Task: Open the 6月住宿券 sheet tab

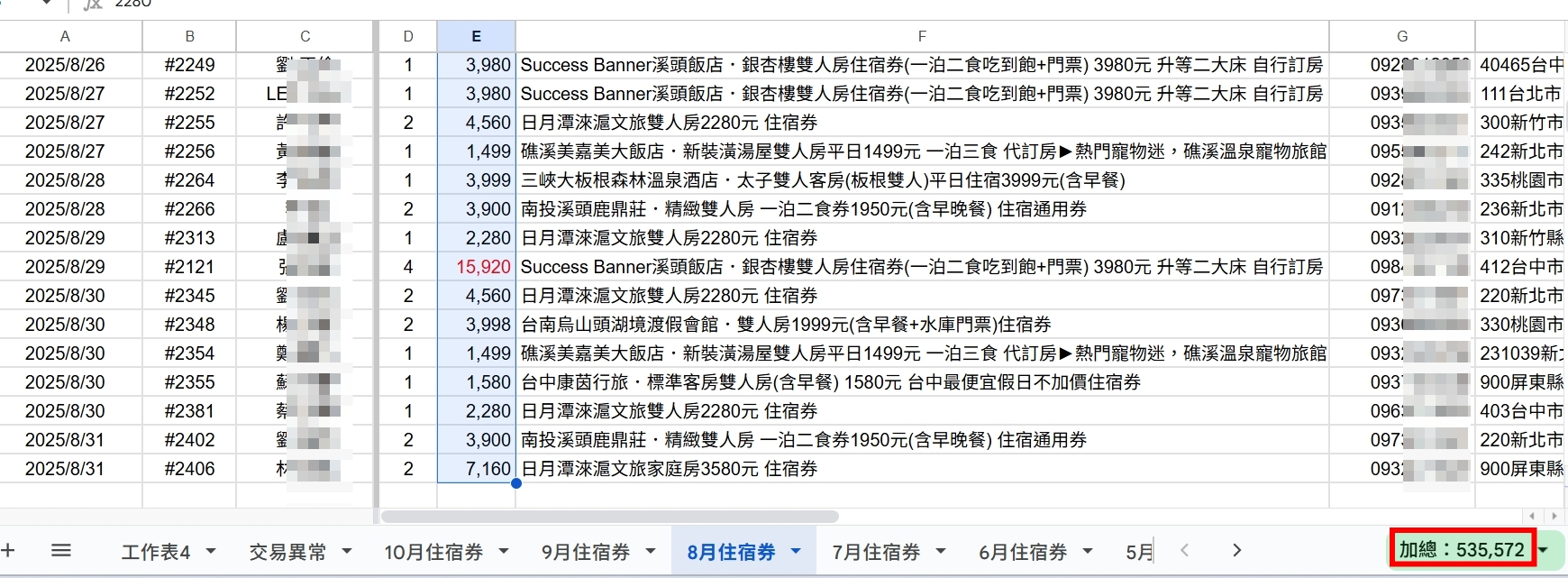Action: point(1022,552)
